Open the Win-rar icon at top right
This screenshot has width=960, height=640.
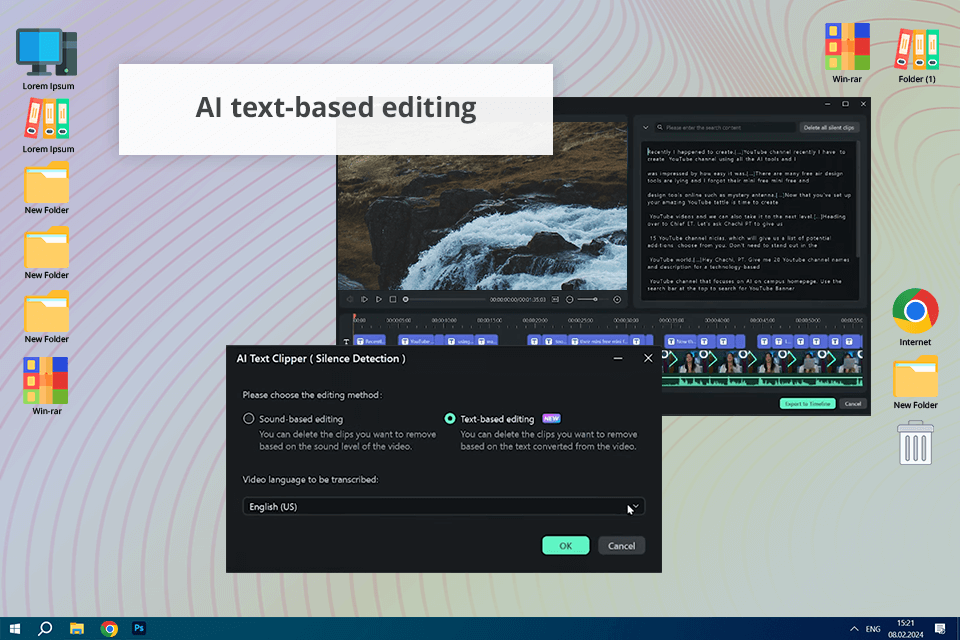pyautogui.click(x=847, y=53)
